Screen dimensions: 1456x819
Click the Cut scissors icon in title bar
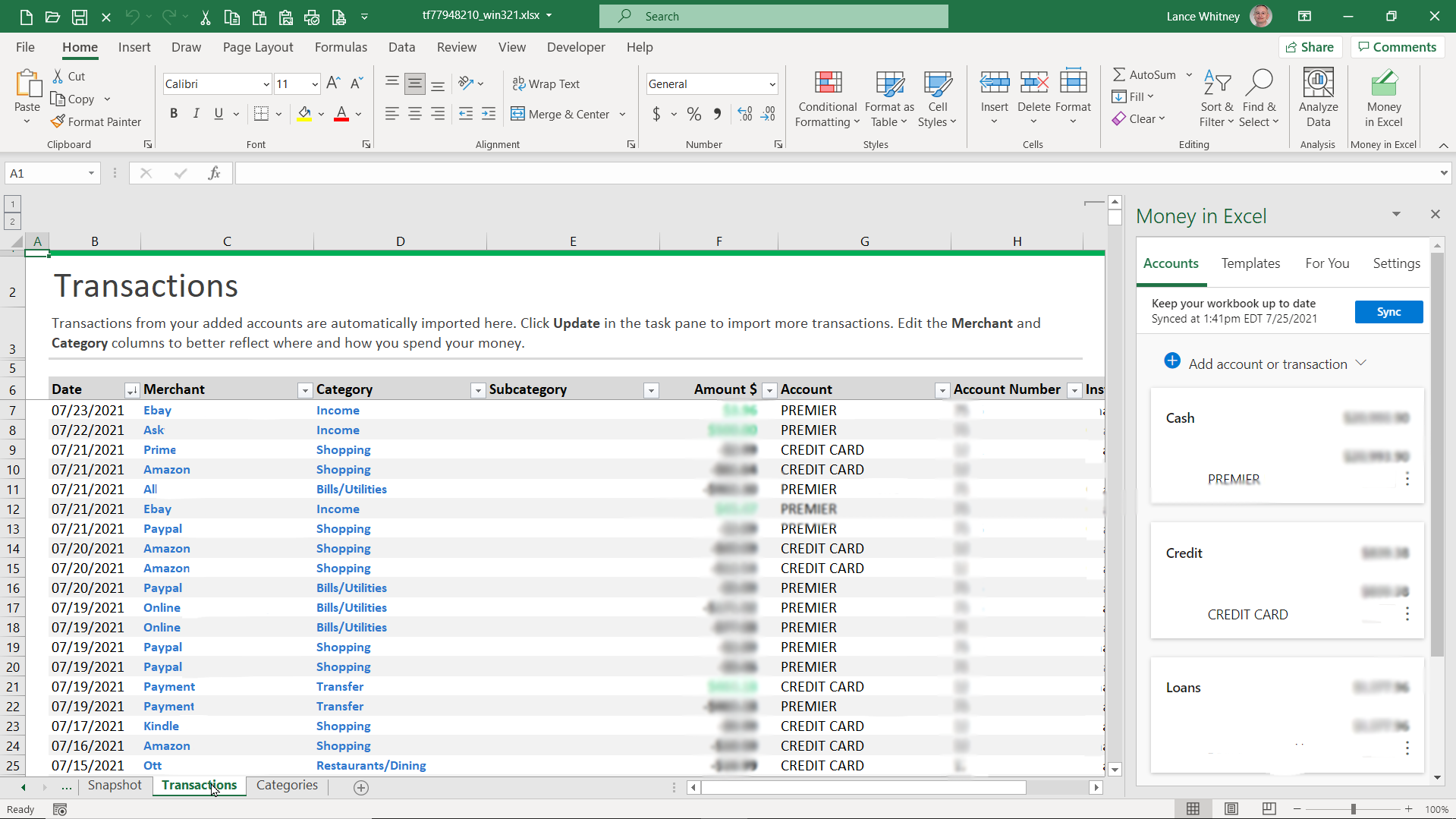pyautogui.click(x=206, y=16)
